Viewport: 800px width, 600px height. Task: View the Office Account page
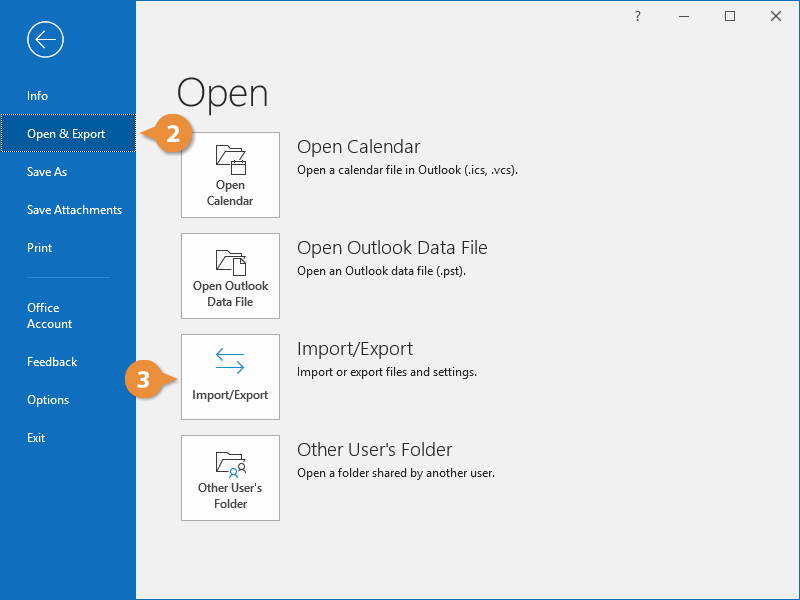(x=50, y=316)
